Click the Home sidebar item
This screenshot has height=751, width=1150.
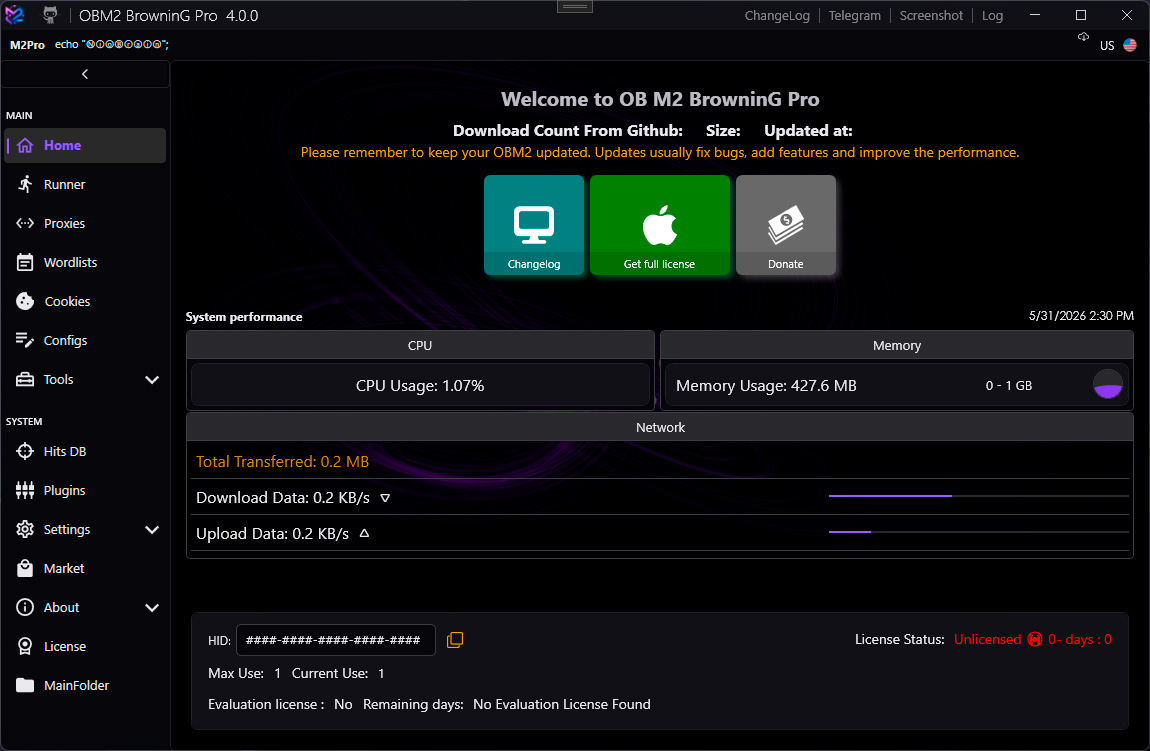[x=85, y=145]
